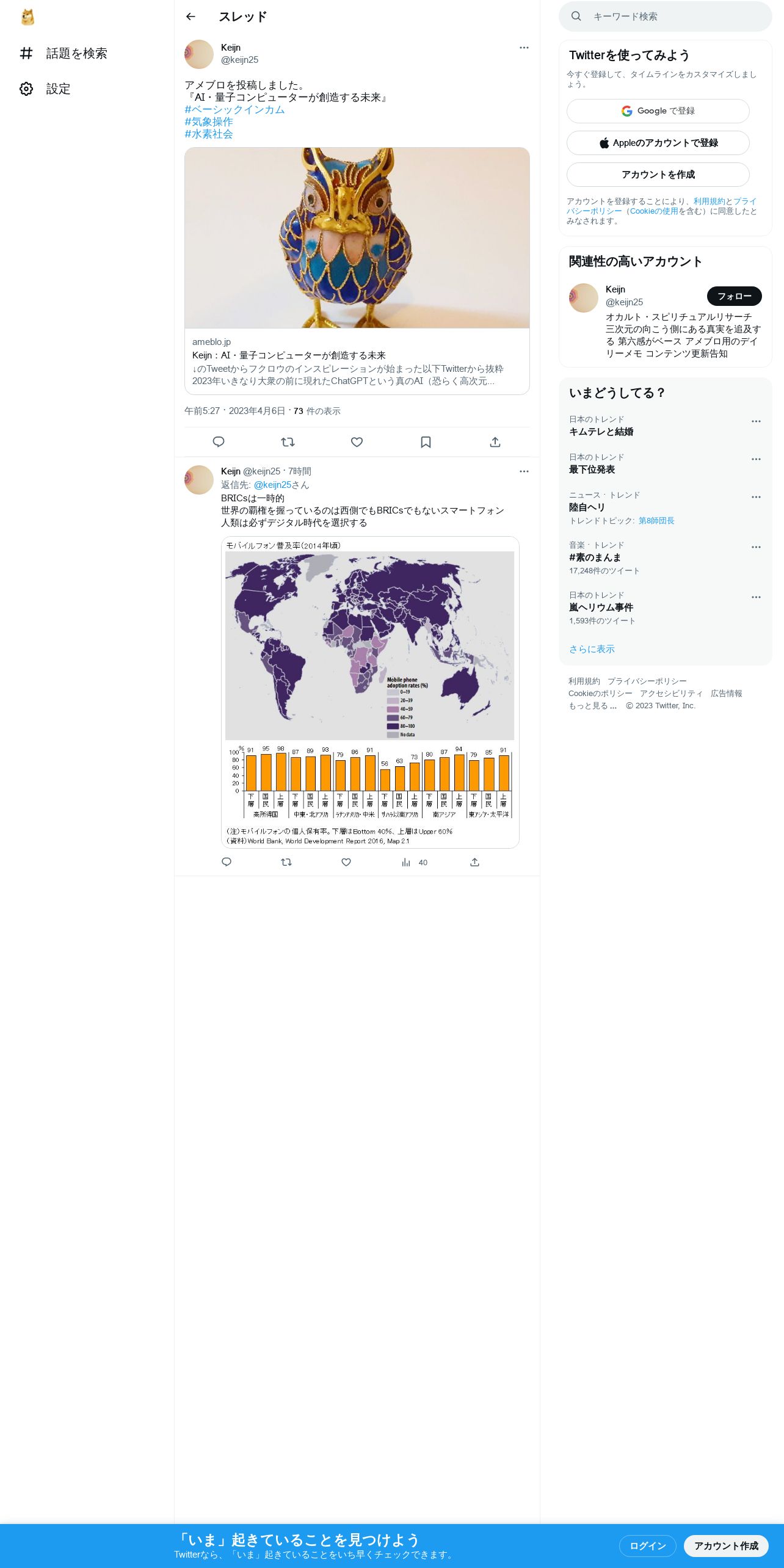784x1568 pixels.
Task: Open the mobile phone adoption map image
Action: (x=370, y=692)
